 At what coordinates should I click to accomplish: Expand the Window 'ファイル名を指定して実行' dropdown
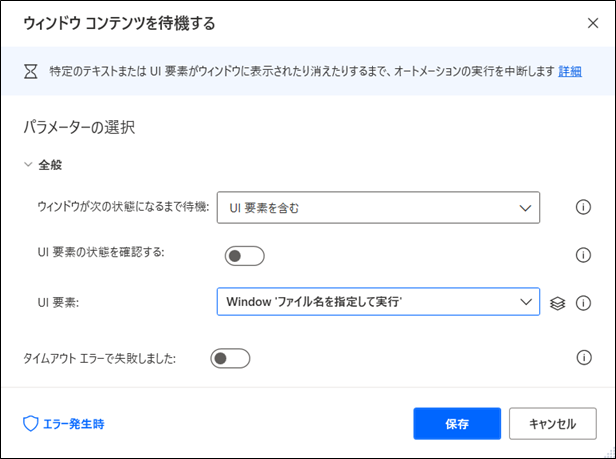coord(378,301)
